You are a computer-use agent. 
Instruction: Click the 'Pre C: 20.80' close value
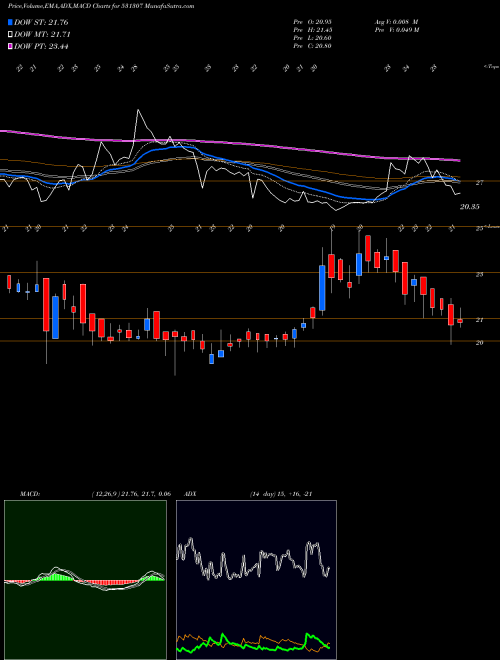click(x=312, y=46)
